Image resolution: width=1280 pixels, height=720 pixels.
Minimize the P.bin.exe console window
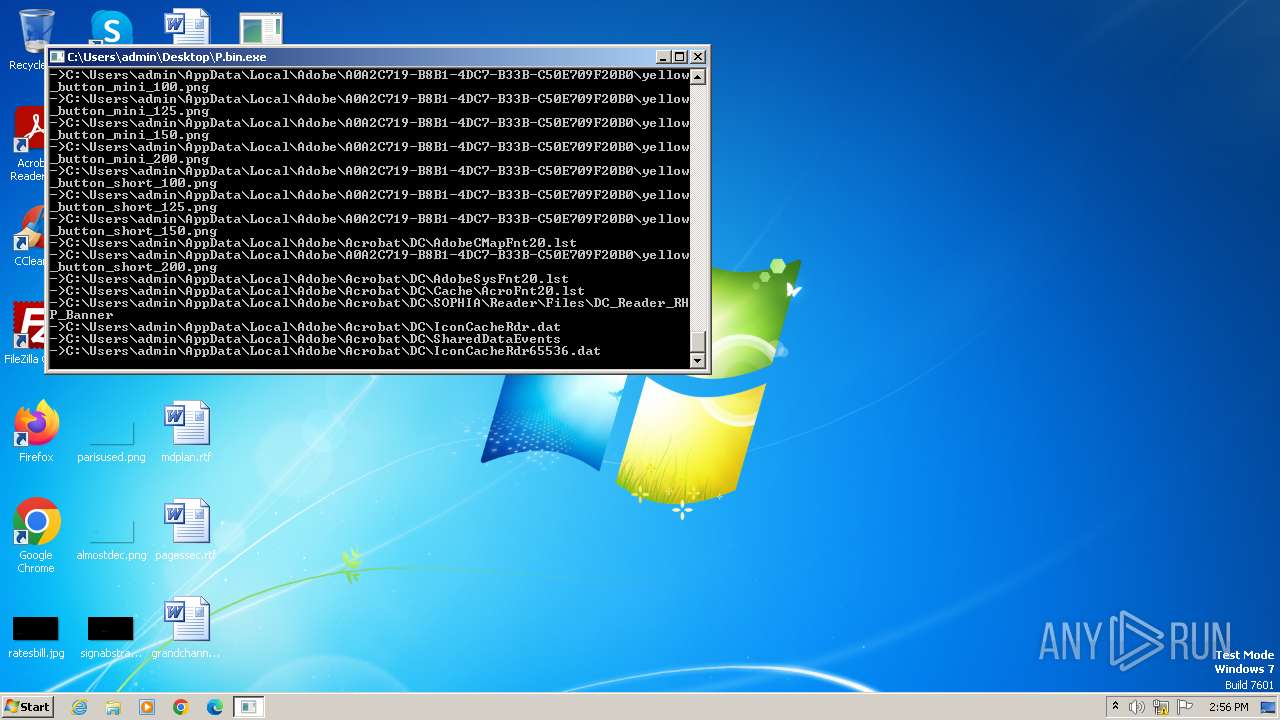tap(663, 57)
